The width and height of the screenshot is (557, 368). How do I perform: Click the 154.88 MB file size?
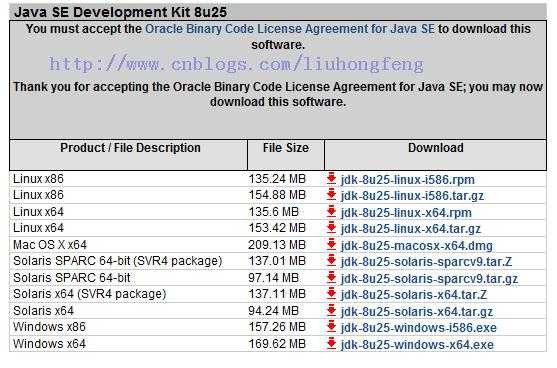pyautogui.click(x=277, y=195)
